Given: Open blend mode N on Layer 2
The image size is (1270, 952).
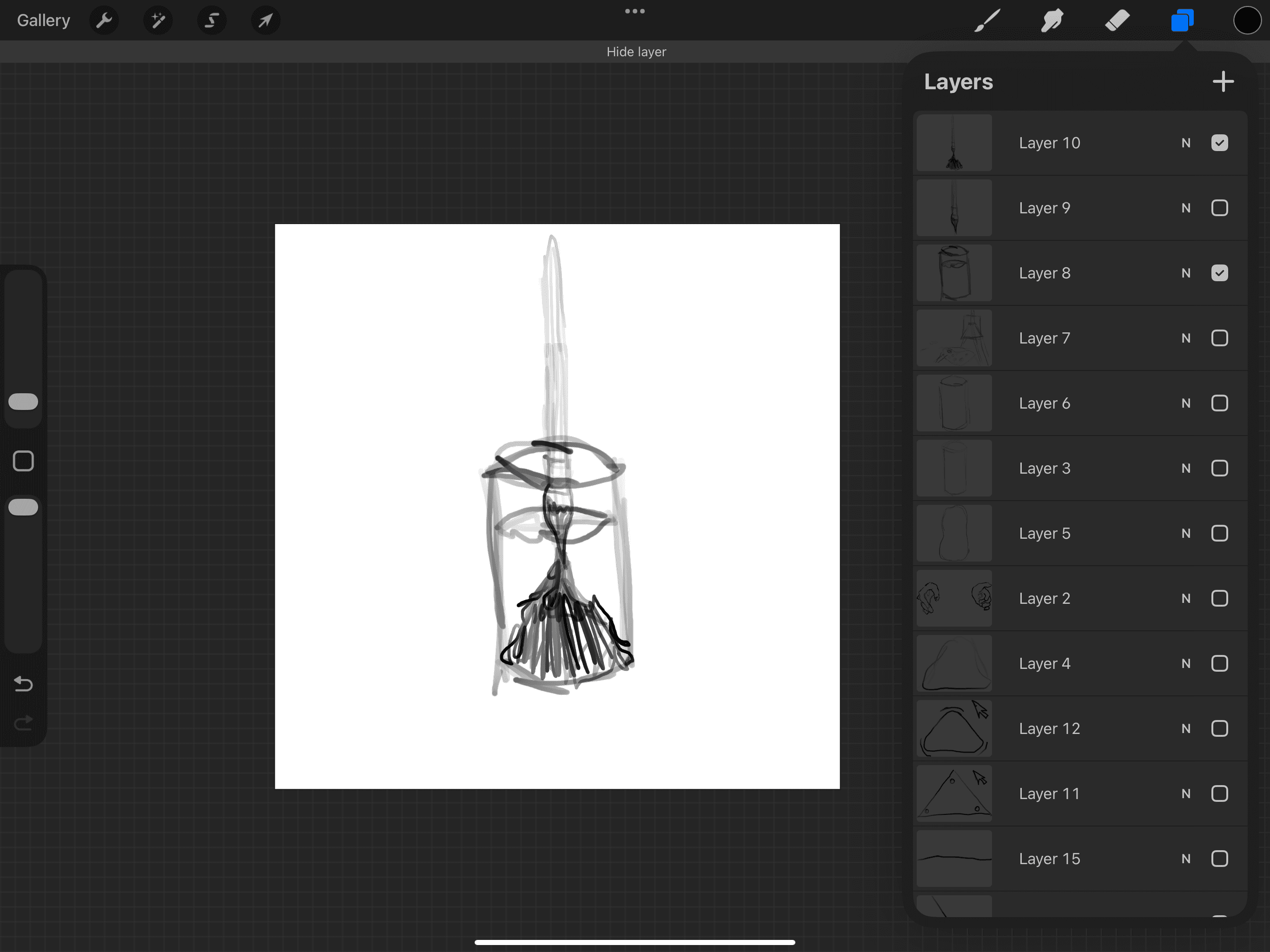Looking at the screenshot, I should point(1185,598).
